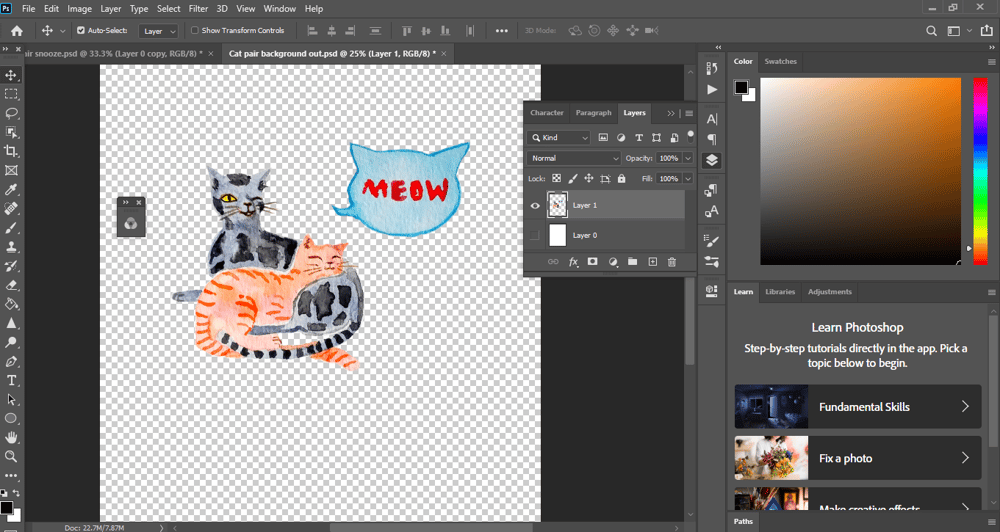
Task: Select the Eyedropper tool
Action: pos(11,189)
